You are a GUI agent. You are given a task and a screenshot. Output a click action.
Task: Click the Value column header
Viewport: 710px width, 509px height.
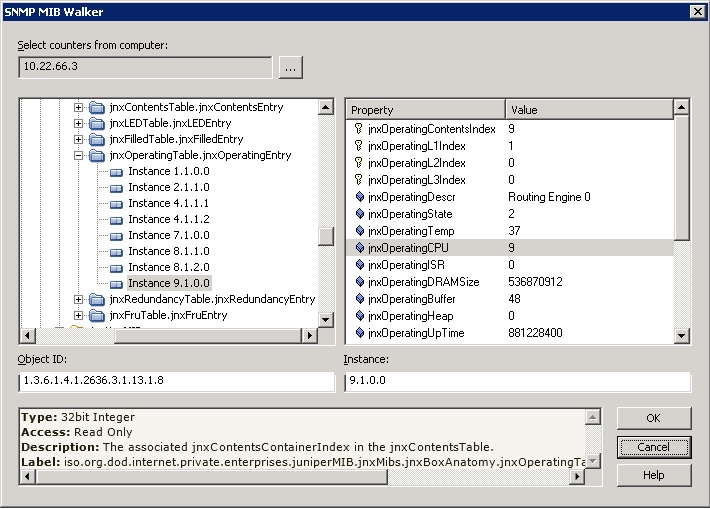pyautogui.click(x=588, y=109)
